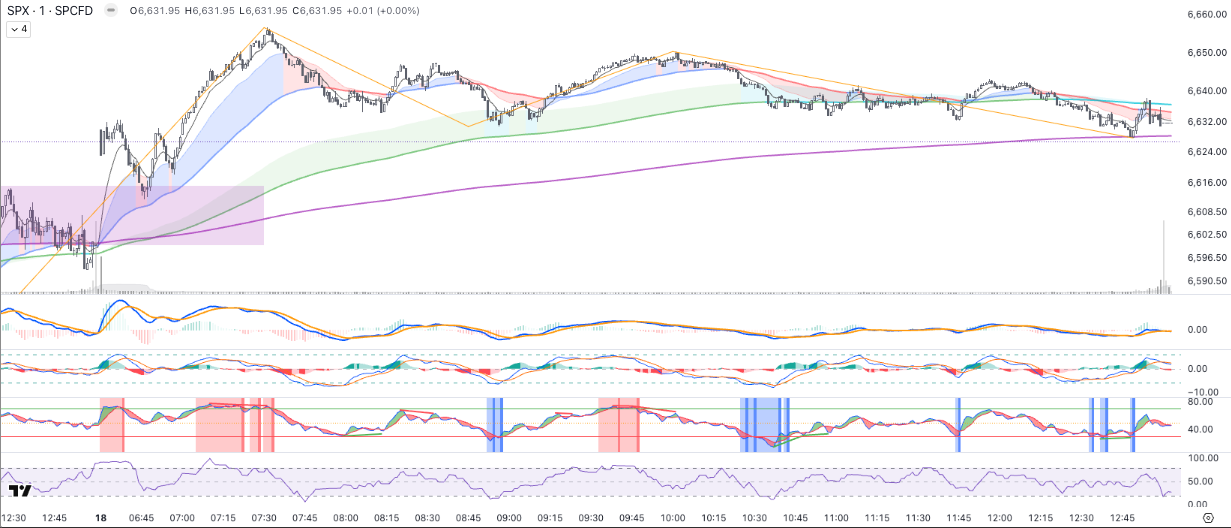This screenshot has height=528, width=1231.
Task: Click the gray market status icon beside SPCFD
Action: point(109,10)
